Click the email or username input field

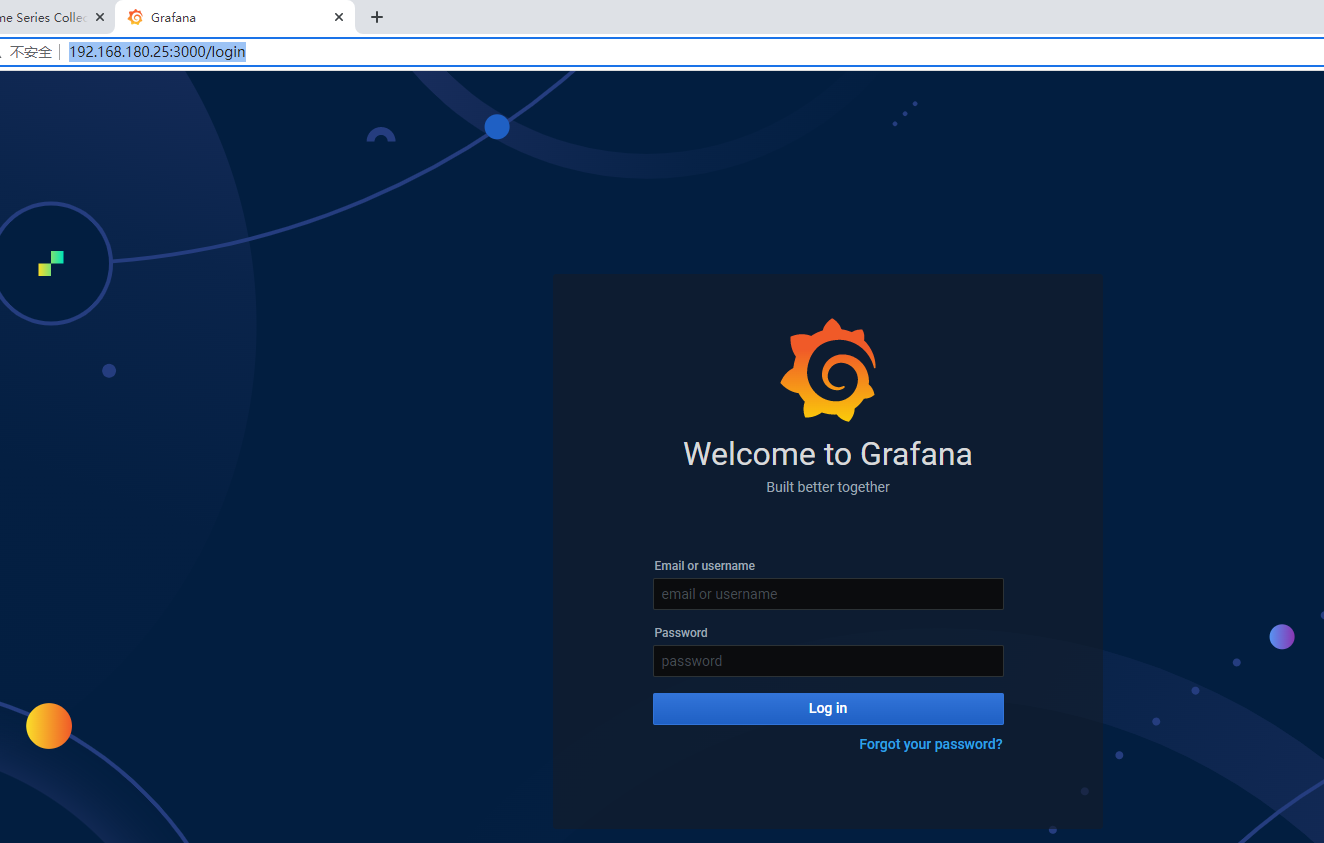tap(828, 594)
